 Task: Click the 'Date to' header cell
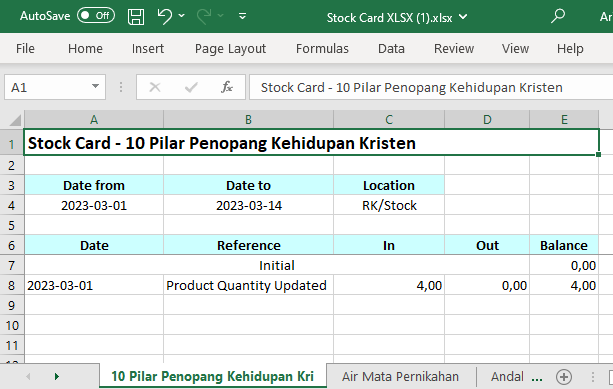click(248, 185)
